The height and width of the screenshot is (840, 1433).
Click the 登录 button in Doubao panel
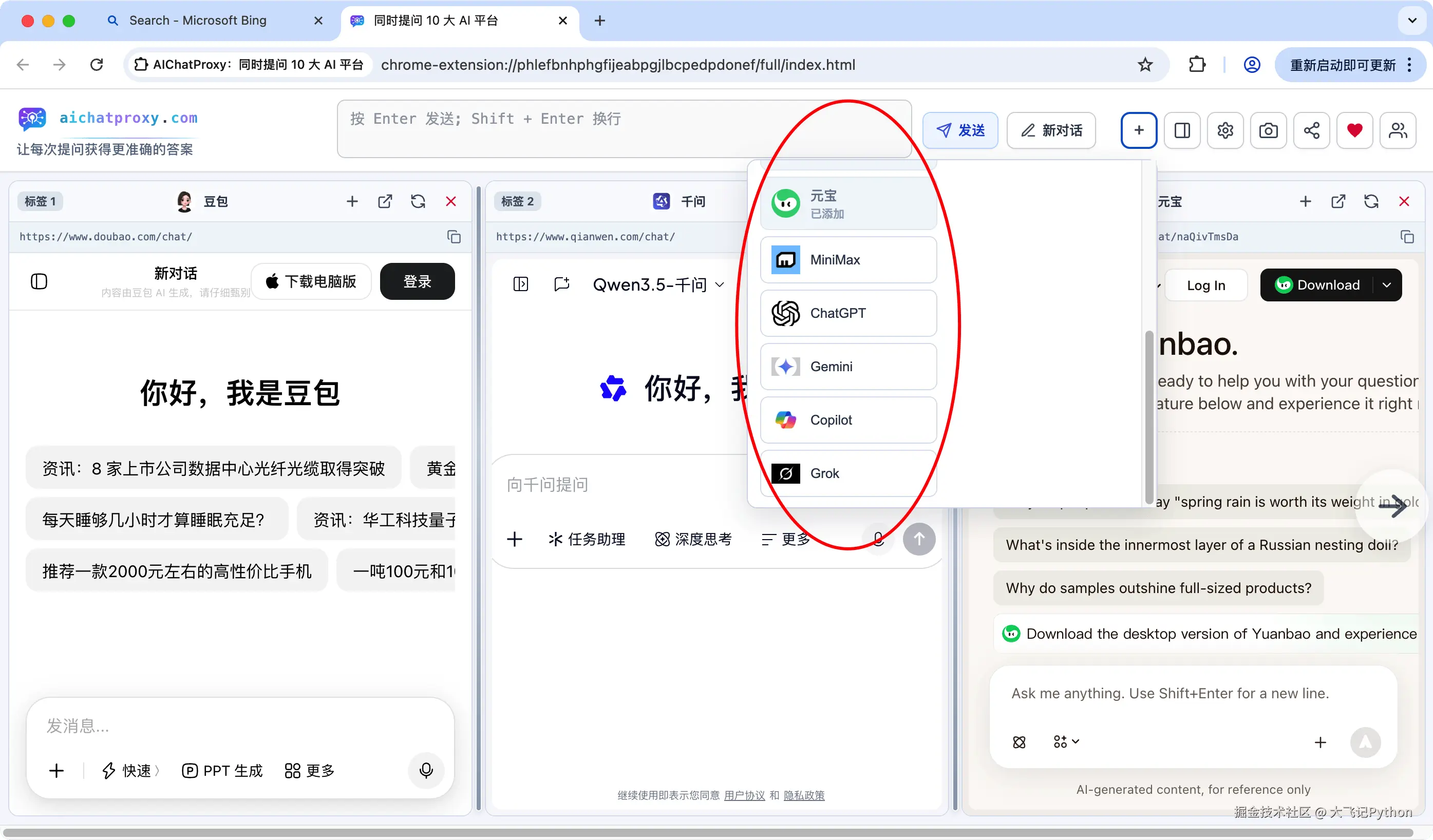[417, 281]
